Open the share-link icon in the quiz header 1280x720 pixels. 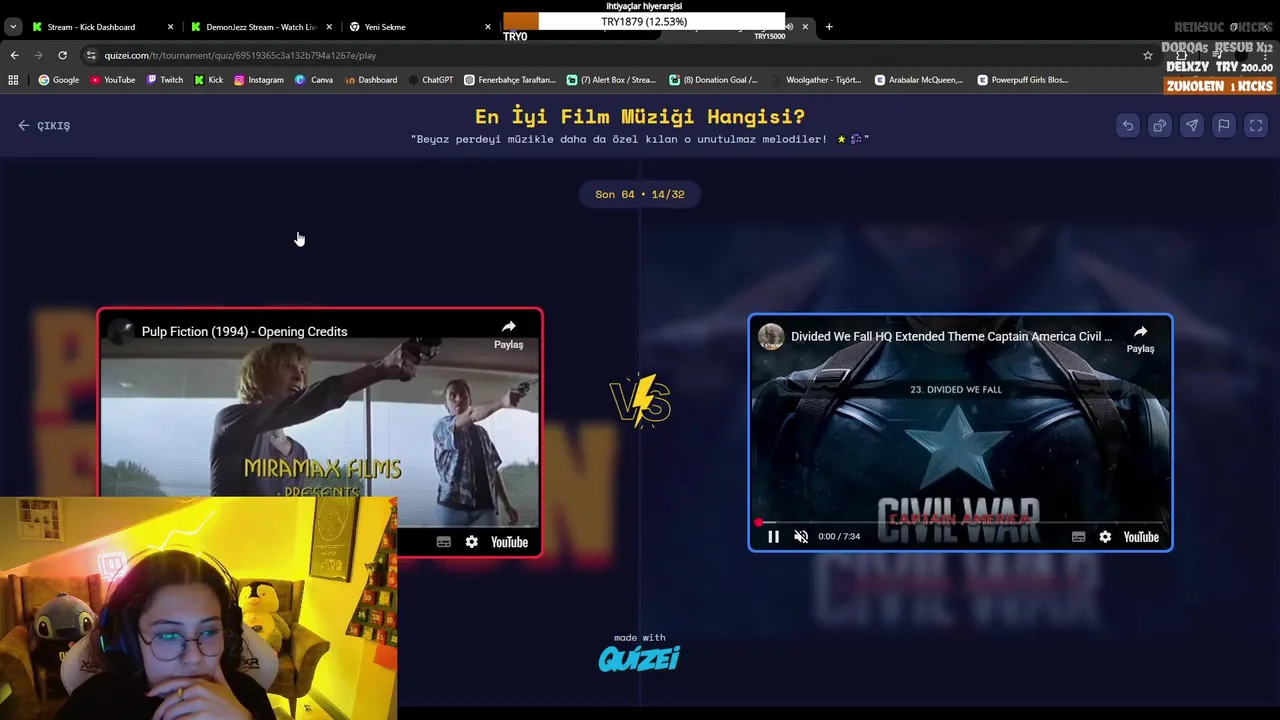point(1160,126)
